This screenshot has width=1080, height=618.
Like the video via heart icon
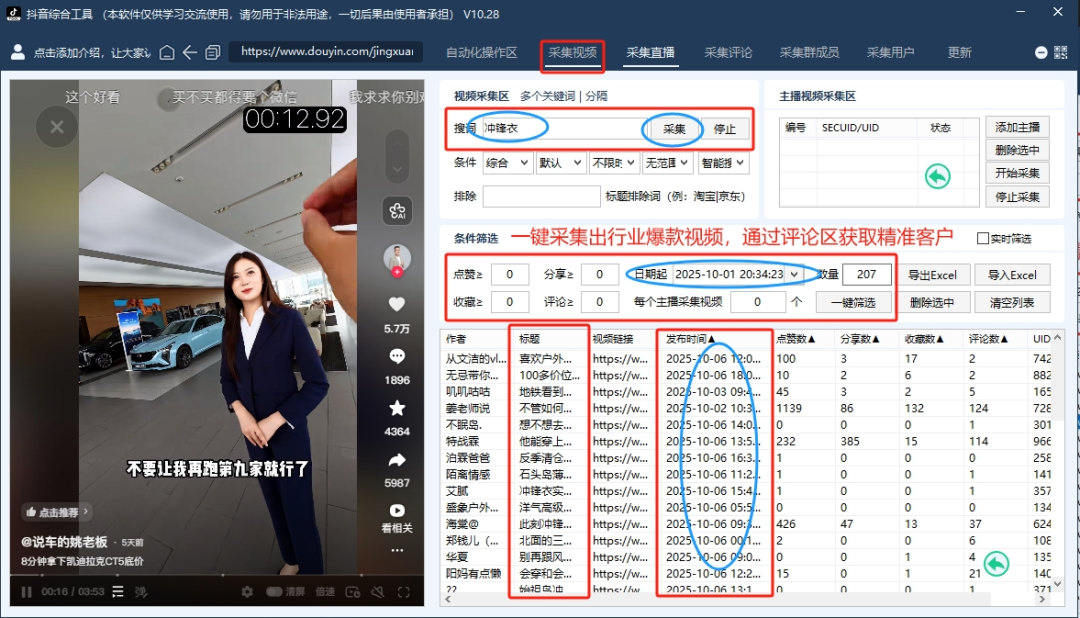tap(397, 304)
